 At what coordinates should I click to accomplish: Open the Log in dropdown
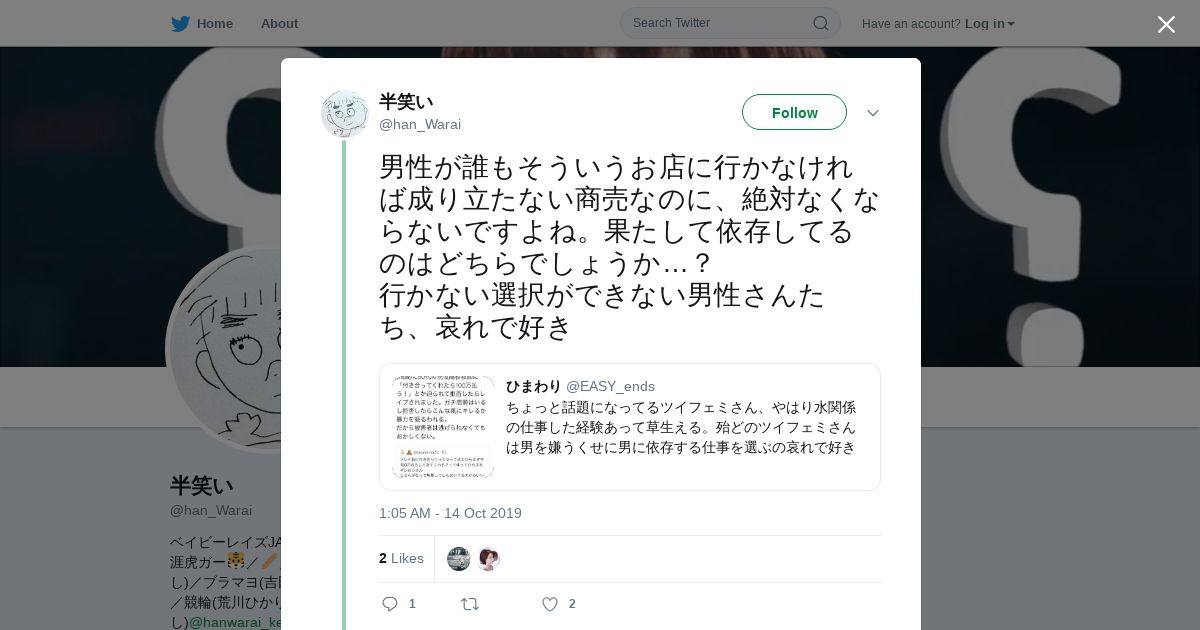click(989, 23)
